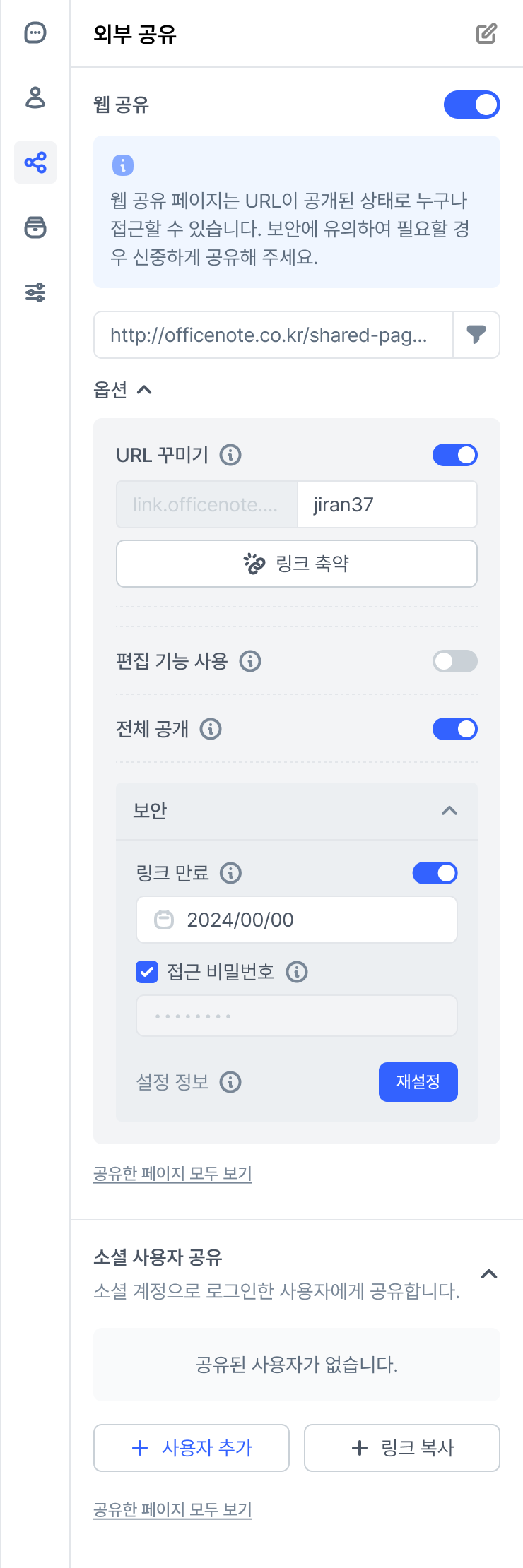Select the share icon in sidebar
The height and width of the screenshot is (1568, 523).
coord(35,162)
